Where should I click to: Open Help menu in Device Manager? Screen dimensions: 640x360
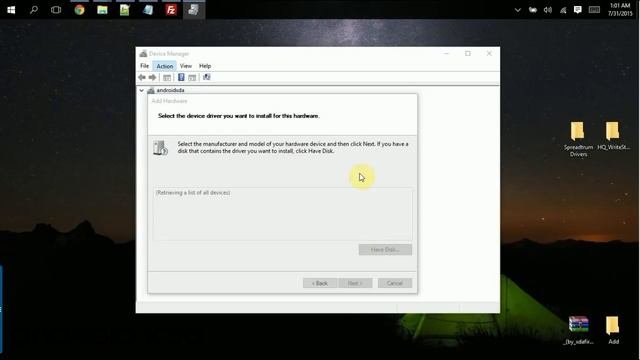click(205, 66)
